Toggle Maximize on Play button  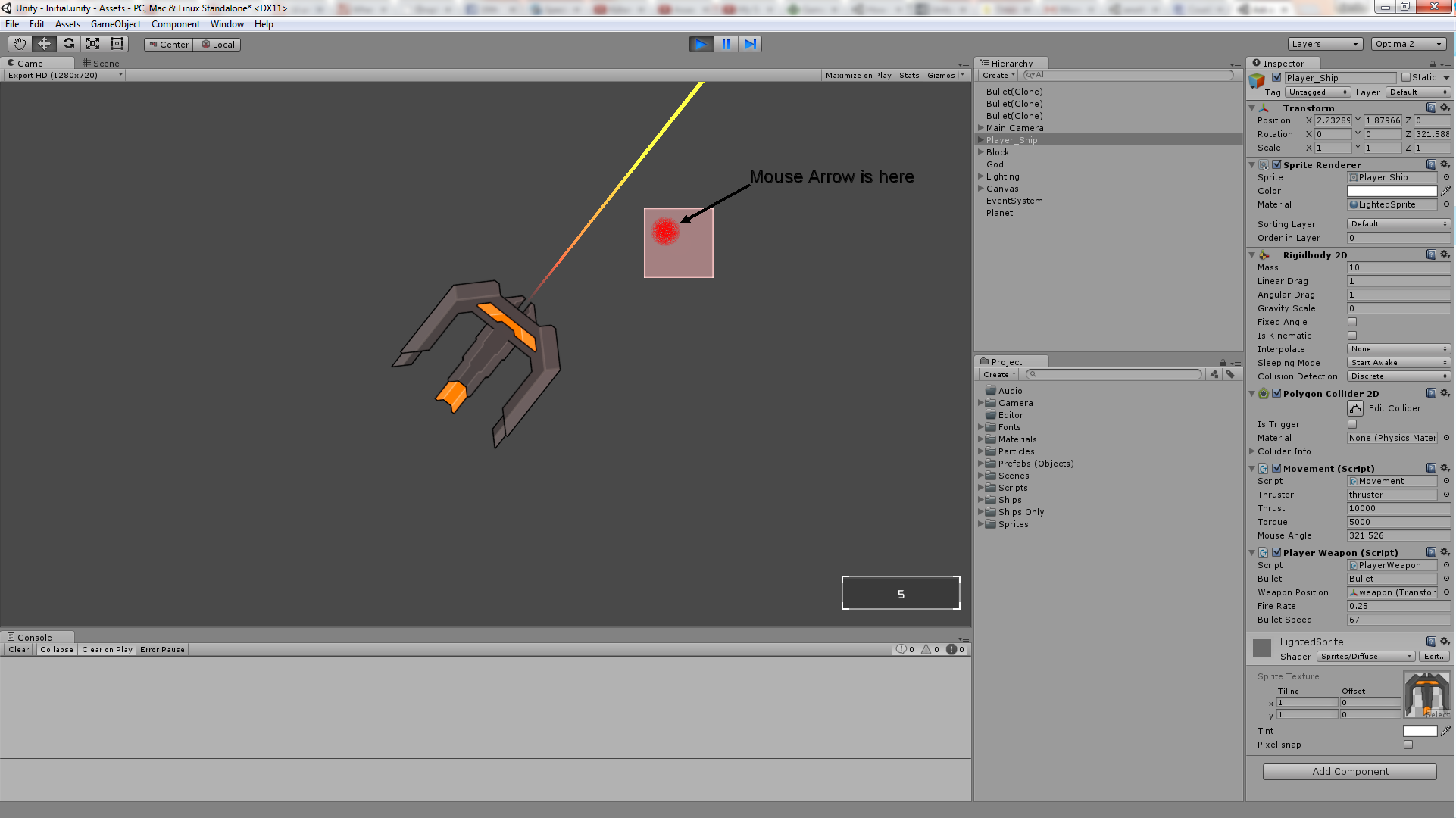tap(858, 76)
